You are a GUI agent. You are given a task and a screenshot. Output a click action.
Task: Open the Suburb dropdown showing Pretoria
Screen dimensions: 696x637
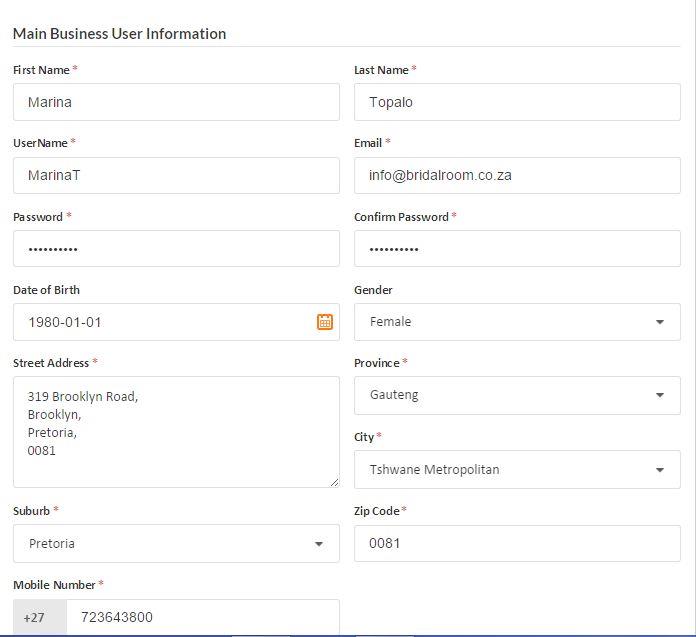click(176, 544)
